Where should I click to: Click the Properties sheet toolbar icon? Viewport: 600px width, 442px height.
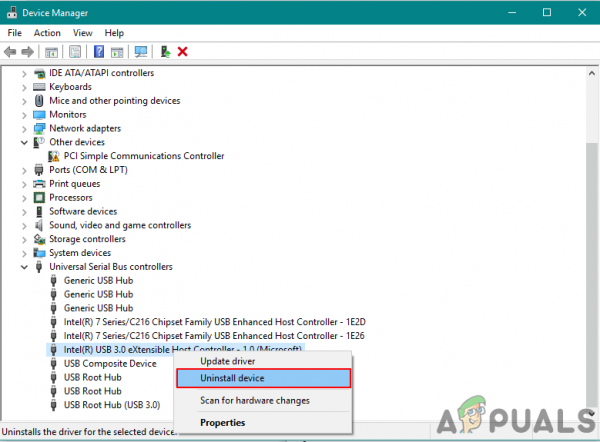[75, 52]
